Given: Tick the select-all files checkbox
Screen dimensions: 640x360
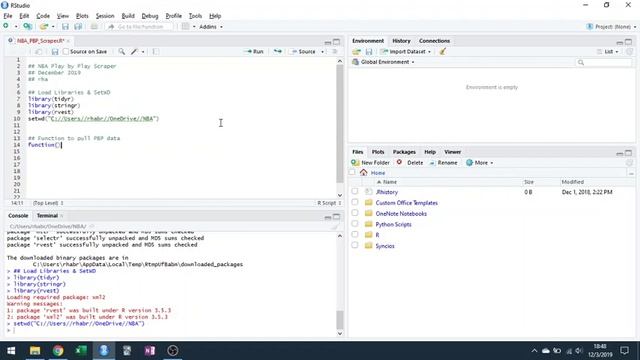Looking at the screenshot, I should tap(352, 172).
